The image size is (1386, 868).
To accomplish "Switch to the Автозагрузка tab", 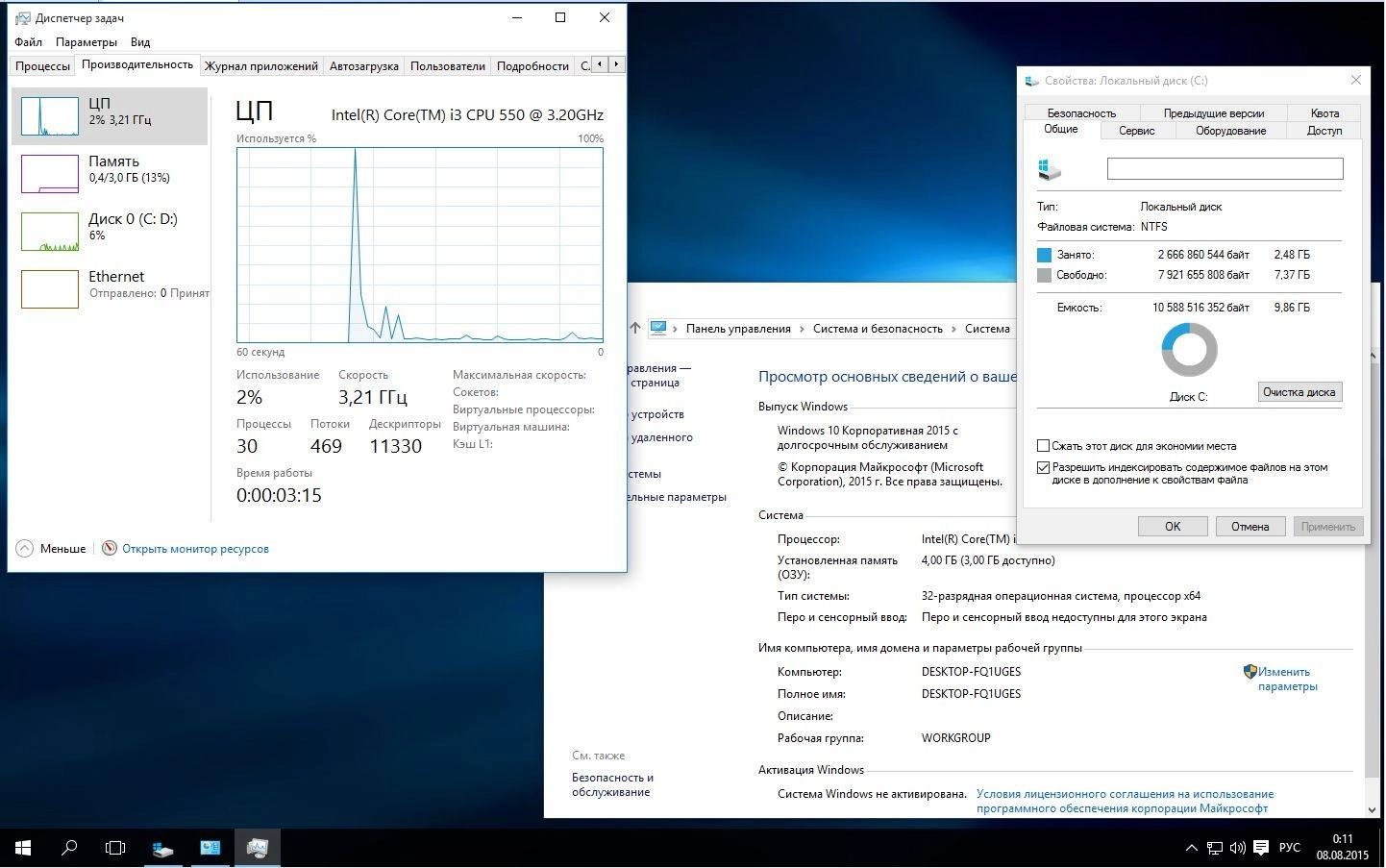I will coord(363,66).
